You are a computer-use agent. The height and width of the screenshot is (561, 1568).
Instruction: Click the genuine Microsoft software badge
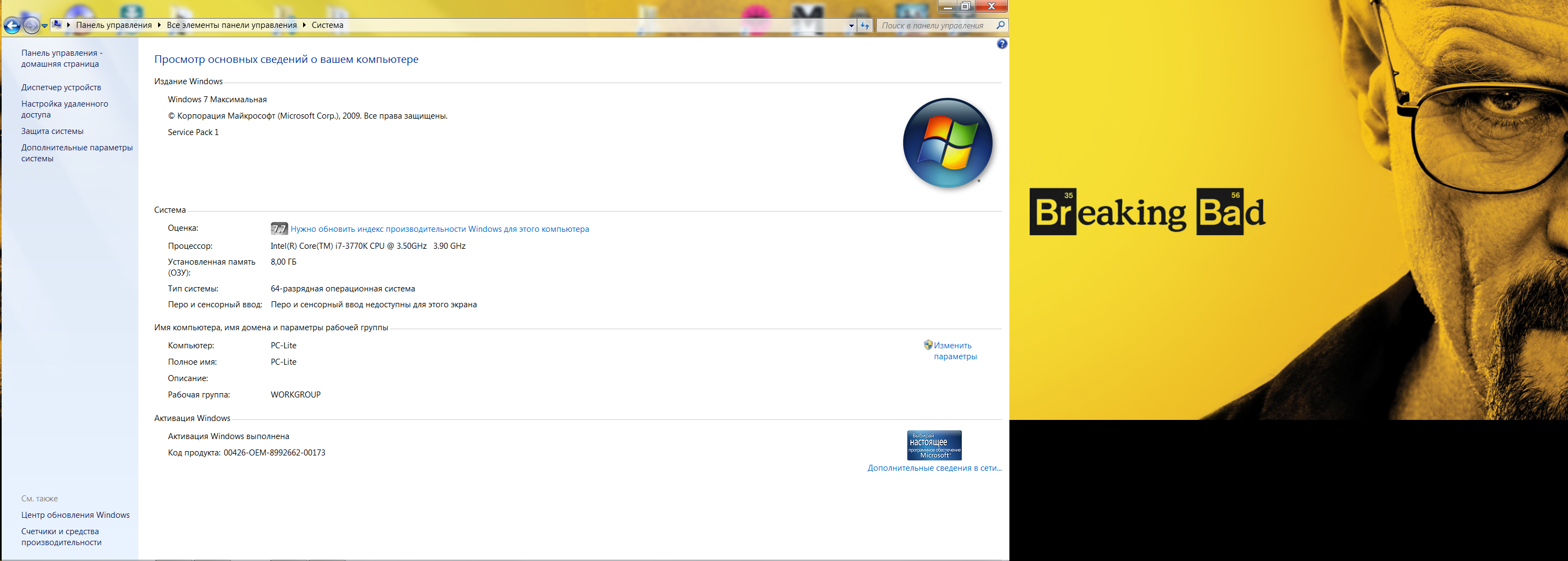click(x=934, y=446)
